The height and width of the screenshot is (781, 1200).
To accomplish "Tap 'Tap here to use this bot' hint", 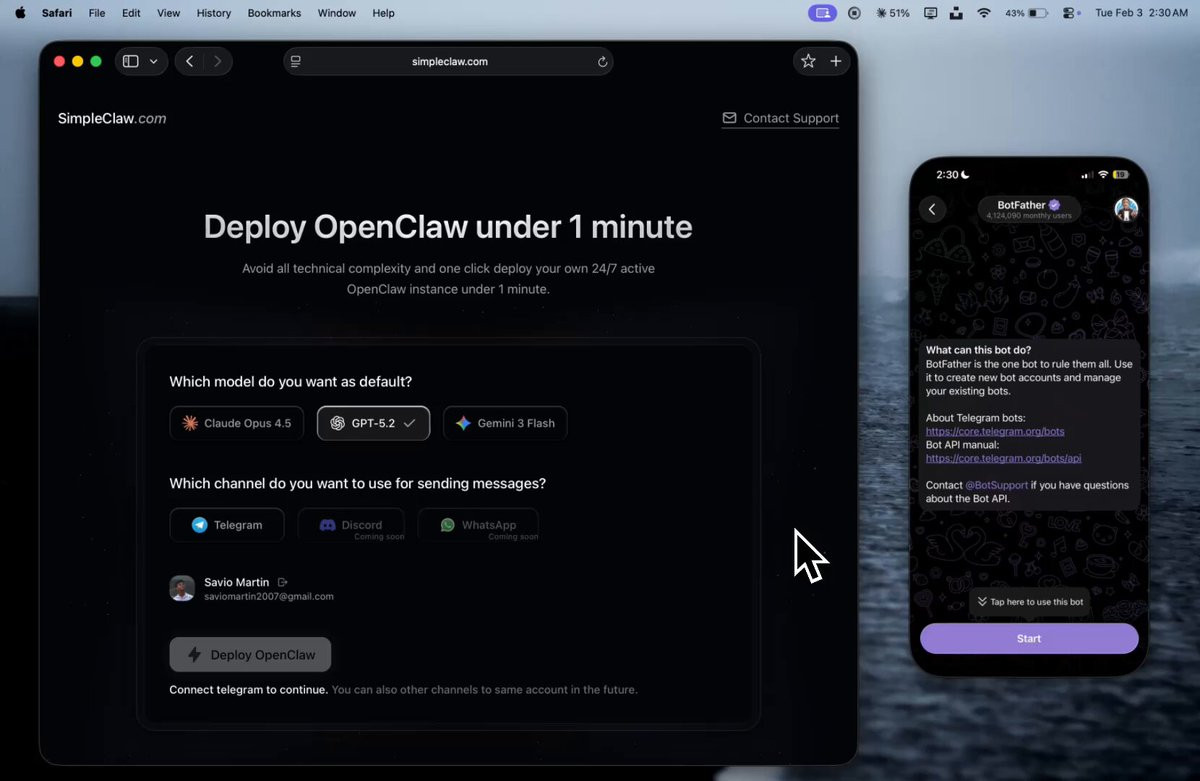I will 1030,602.
